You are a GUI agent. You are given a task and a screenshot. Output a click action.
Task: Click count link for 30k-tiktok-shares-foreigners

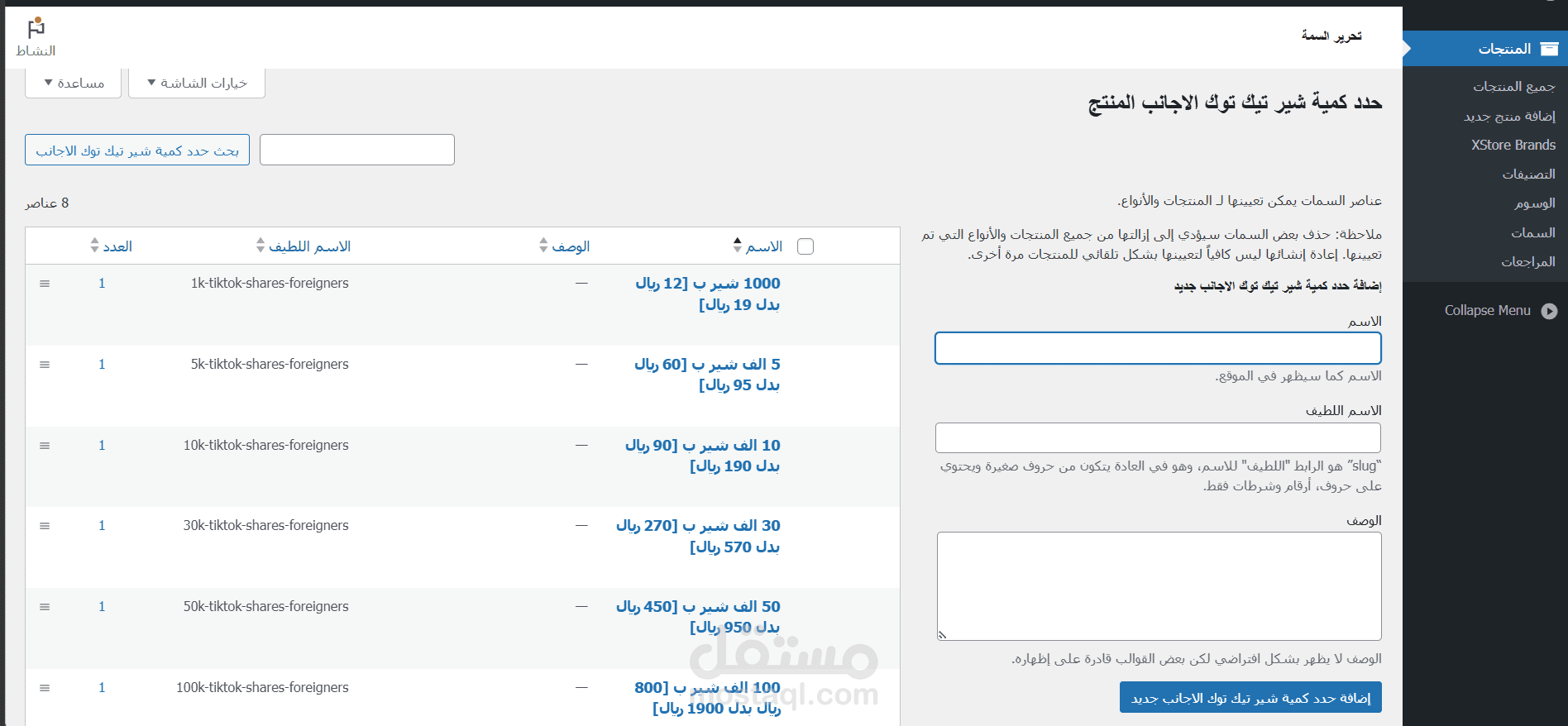coord(102,526)
